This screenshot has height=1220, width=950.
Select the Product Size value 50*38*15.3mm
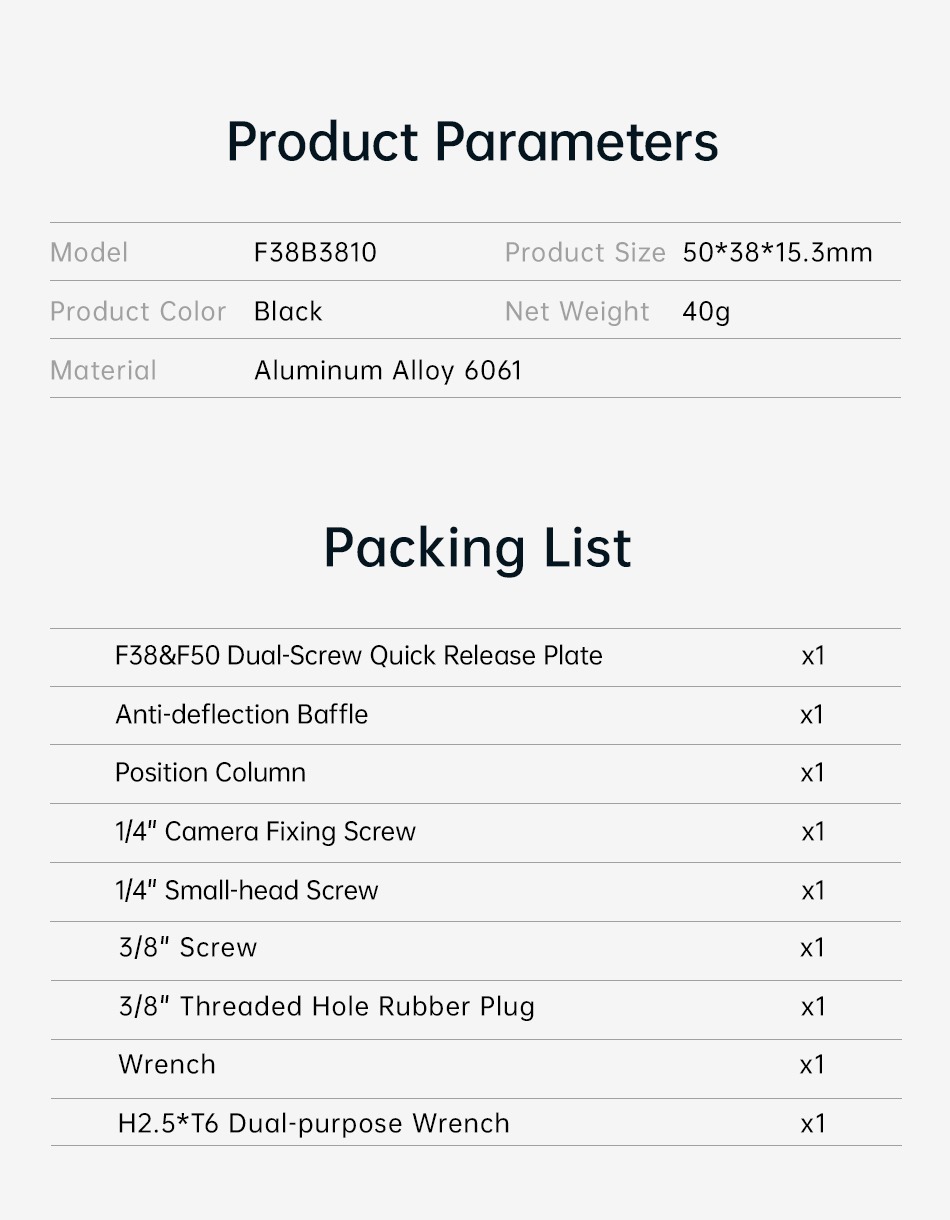click(x=777, y=252)
